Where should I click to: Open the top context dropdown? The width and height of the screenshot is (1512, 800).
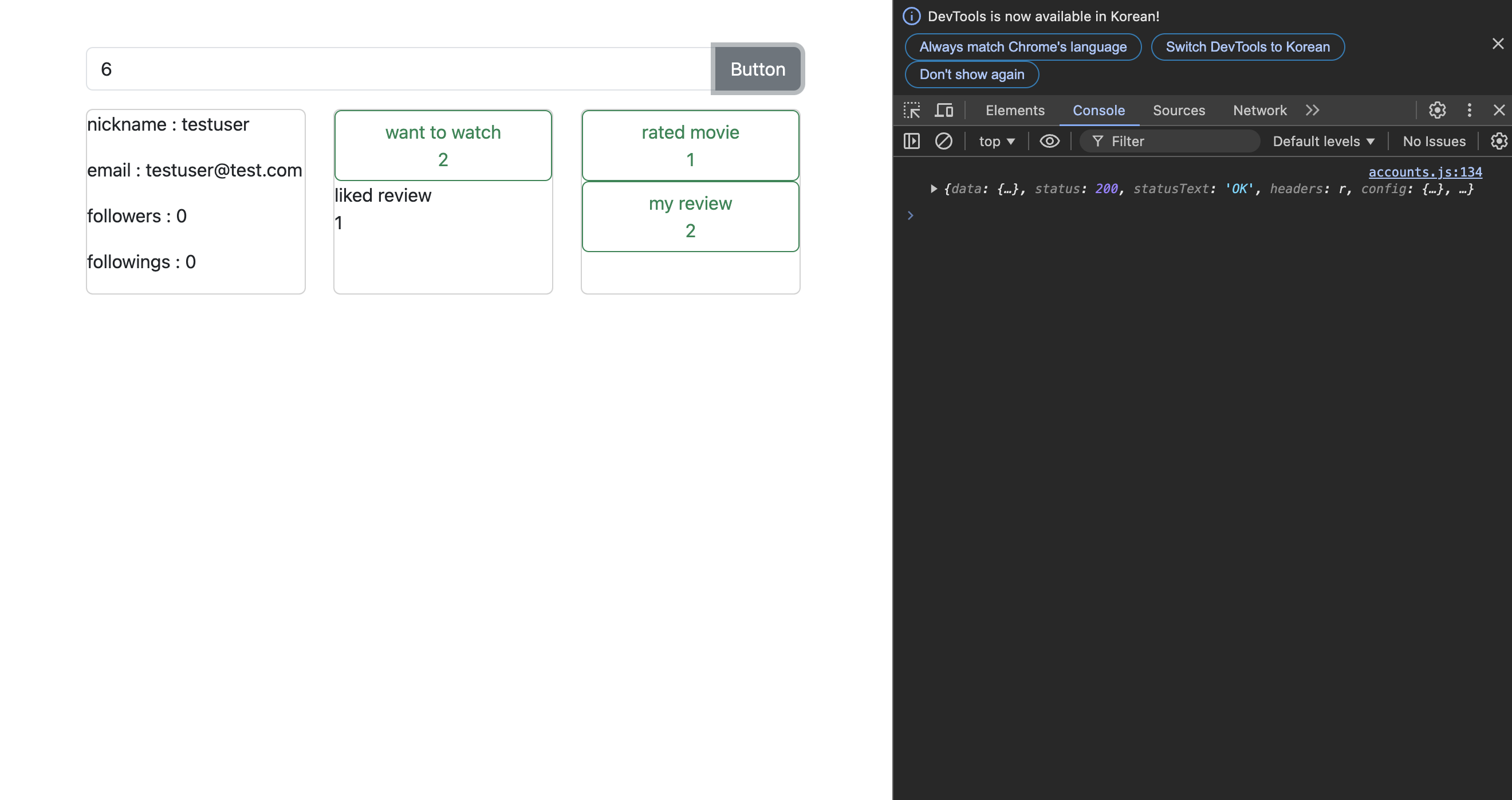coord(996,142)
